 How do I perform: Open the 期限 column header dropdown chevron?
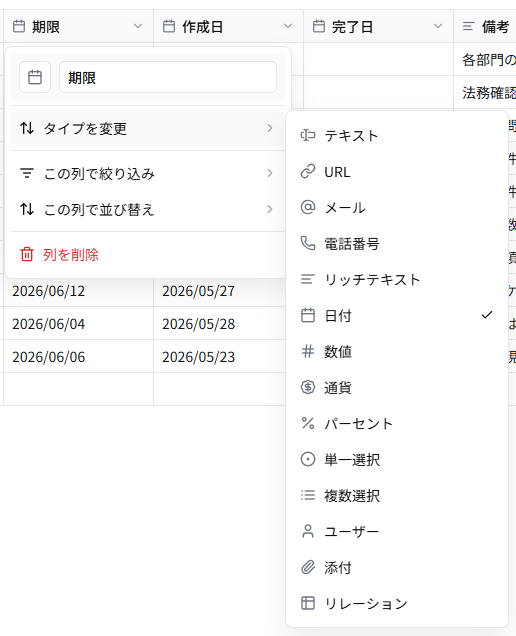point(138,26)
